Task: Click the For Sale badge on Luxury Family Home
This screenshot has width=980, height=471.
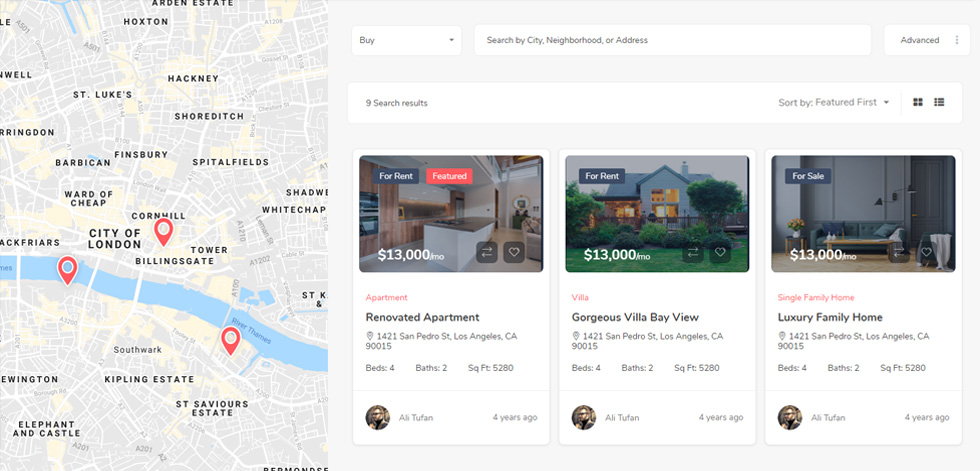Action: [x=808, y=176]
